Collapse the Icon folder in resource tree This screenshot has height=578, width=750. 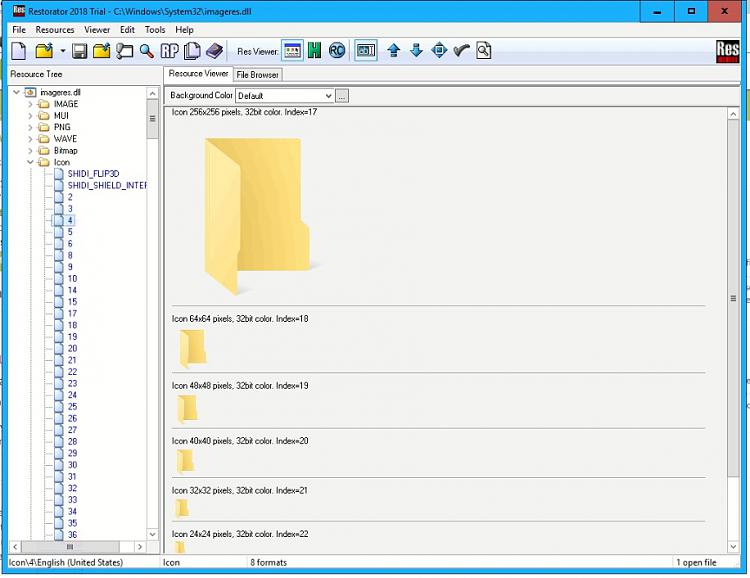tap(30, 162)
